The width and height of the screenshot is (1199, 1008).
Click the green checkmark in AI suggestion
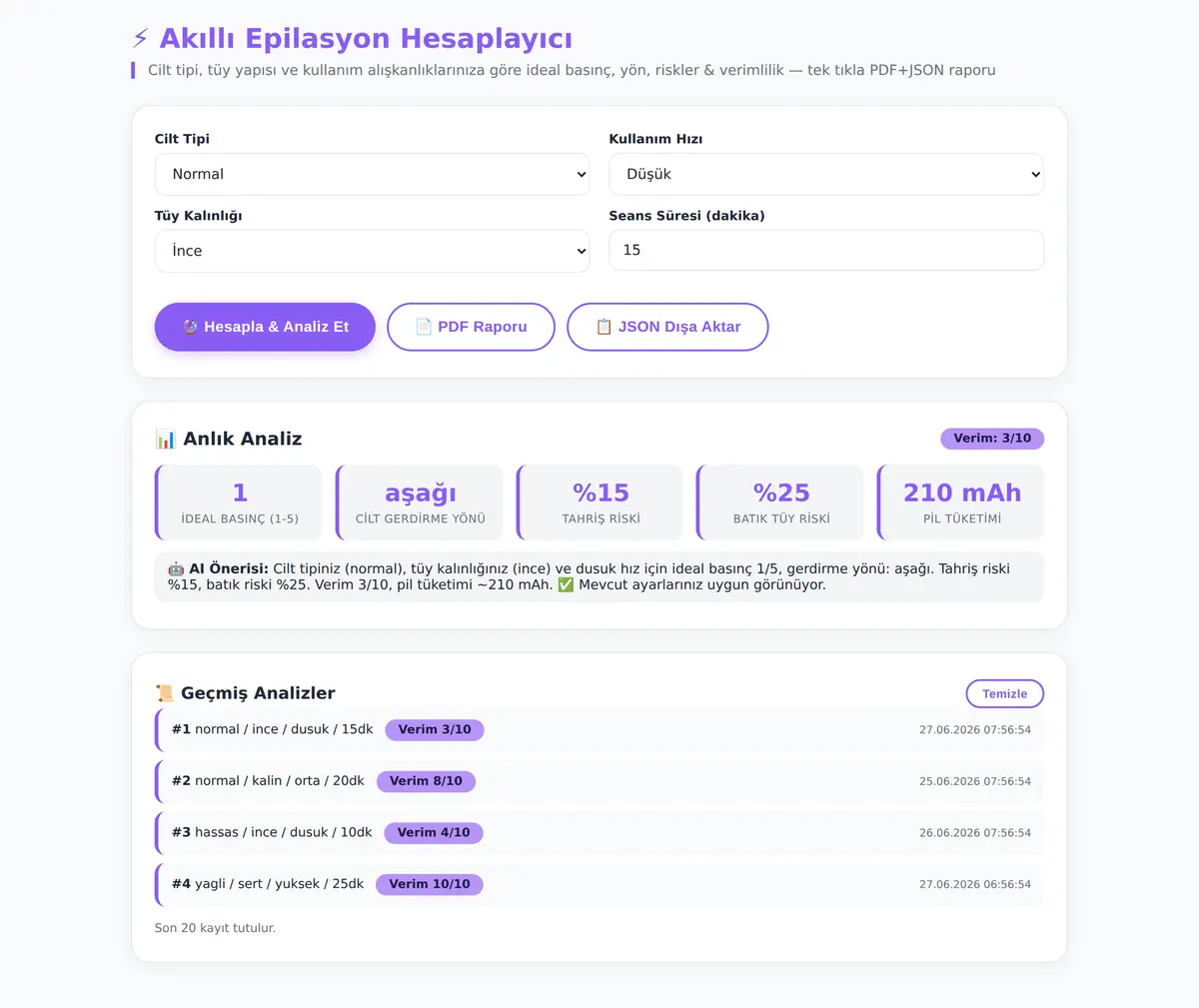(x=566, y=584)
